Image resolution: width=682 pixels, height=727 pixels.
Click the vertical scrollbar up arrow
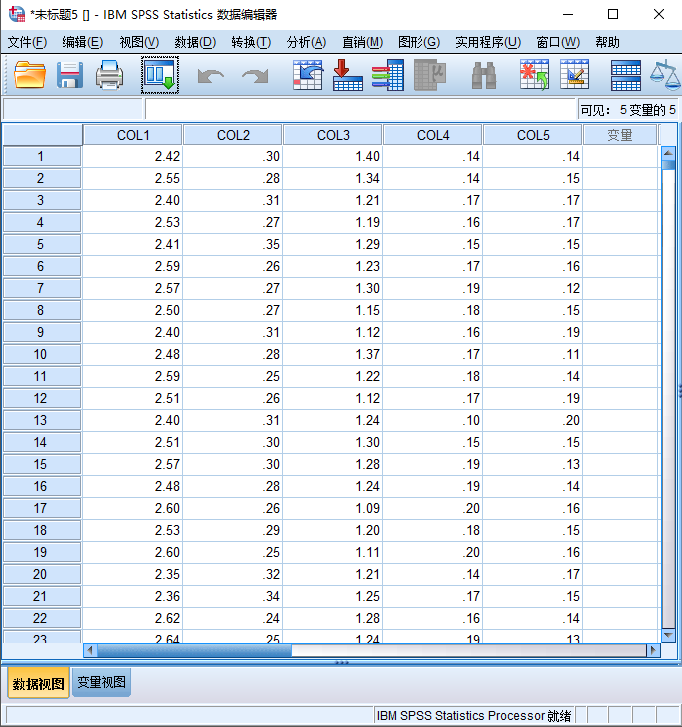(x=668, y=152)
